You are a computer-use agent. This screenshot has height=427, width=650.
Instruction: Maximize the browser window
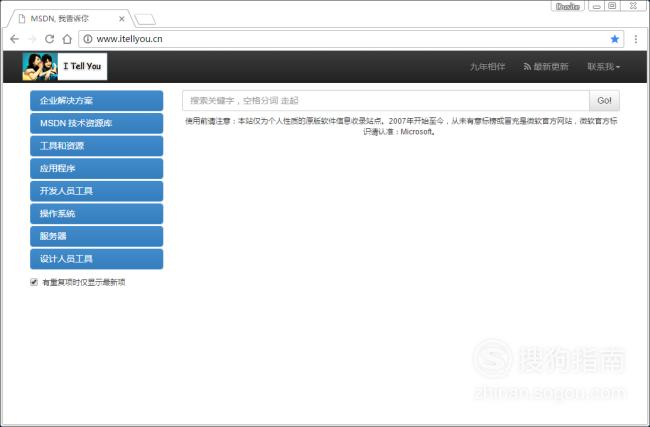tap(612, 6)
